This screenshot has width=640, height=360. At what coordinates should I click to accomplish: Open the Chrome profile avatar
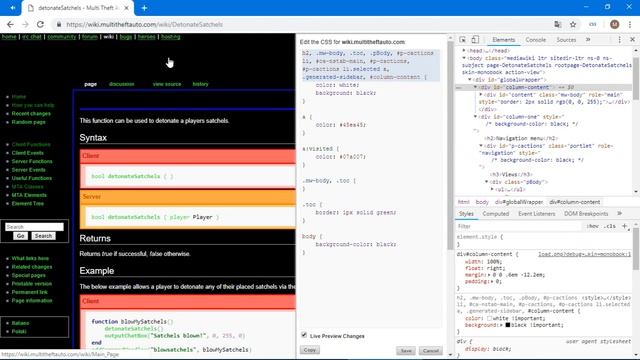click(x=614, y=24)
